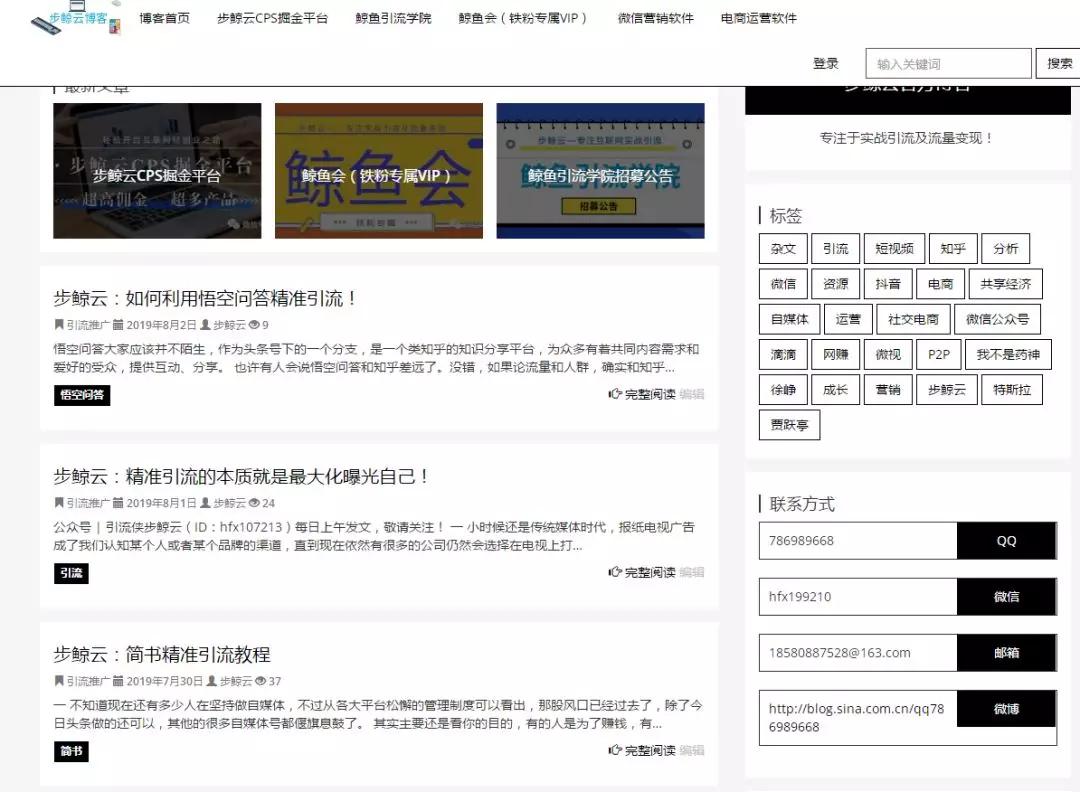Select the 分析 tag
Screen dimensions: 1080x792
tap(1006, 249)
